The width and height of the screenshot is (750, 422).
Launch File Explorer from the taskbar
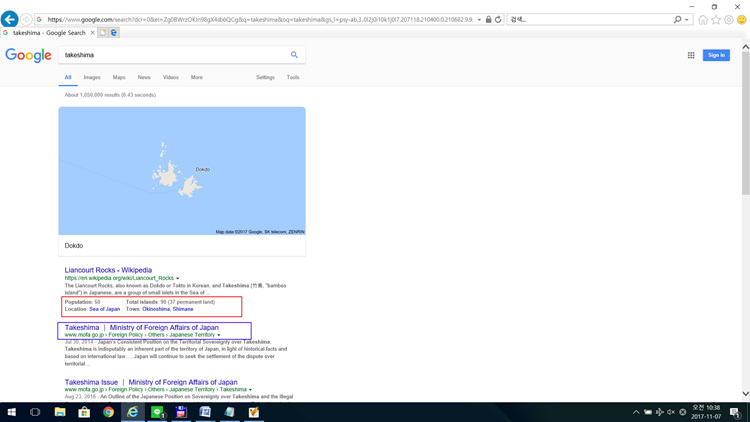click(60, 412)
